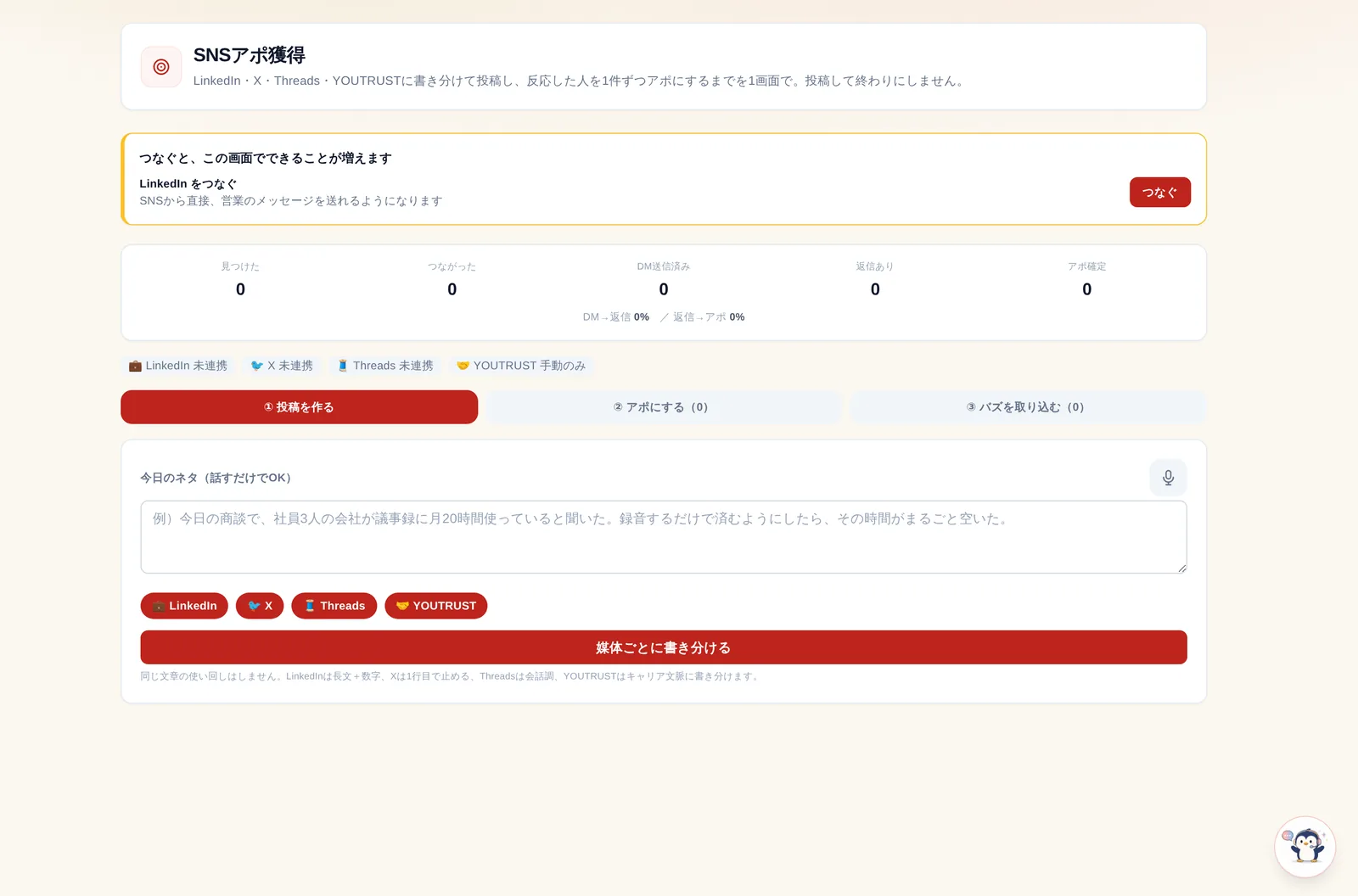Click the DM送信済み count stat
1358x896 pixels.
(x=664, y=280)
